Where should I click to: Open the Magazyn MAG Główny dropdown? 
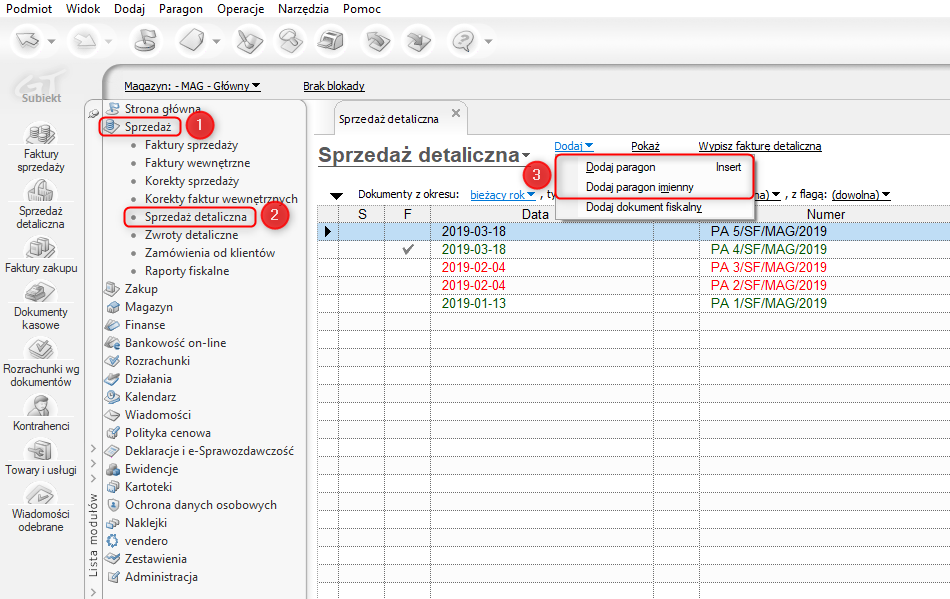pyautogui.click(x=192, y=86)
